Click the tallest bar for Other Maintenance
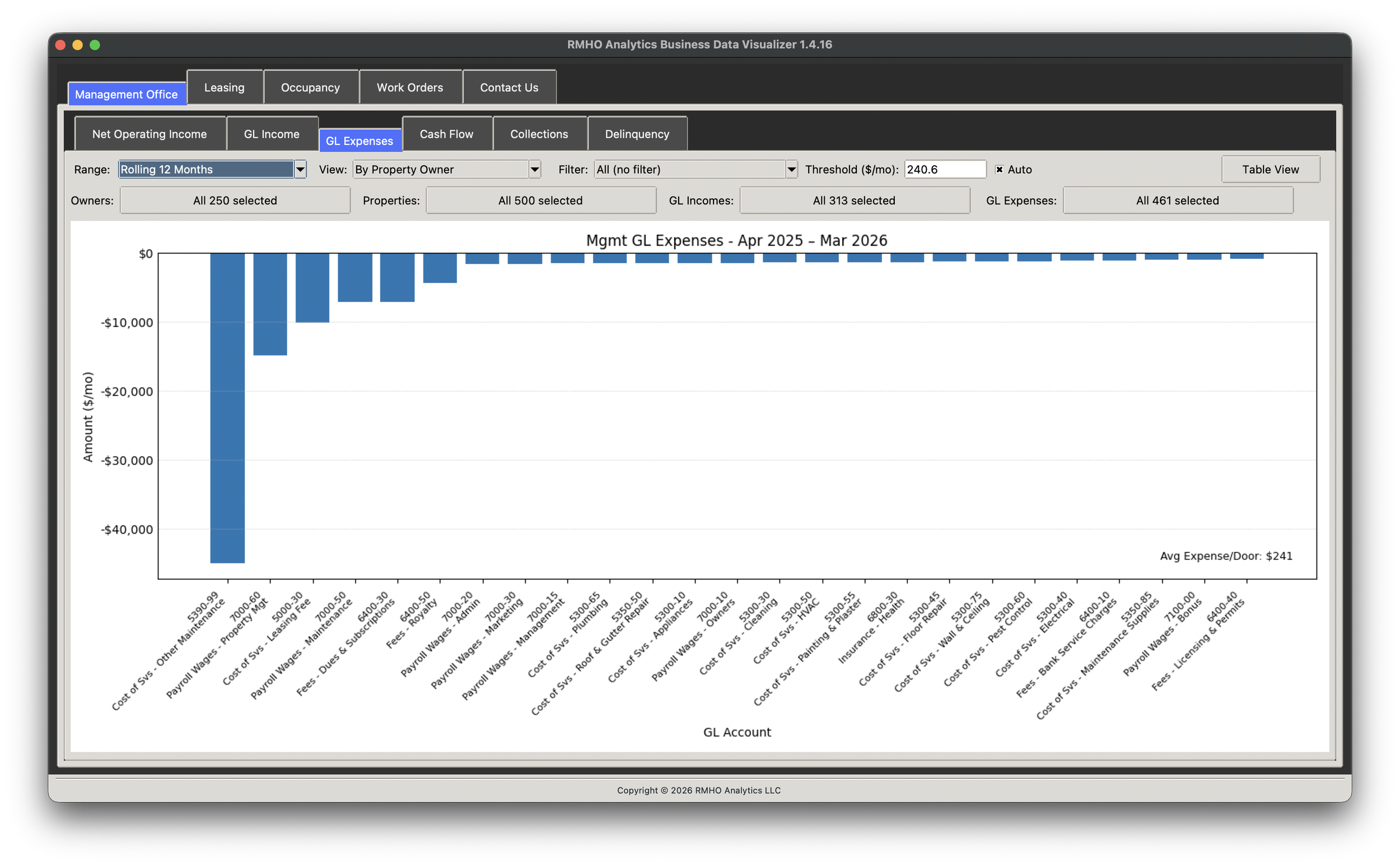 pos(227,408)
